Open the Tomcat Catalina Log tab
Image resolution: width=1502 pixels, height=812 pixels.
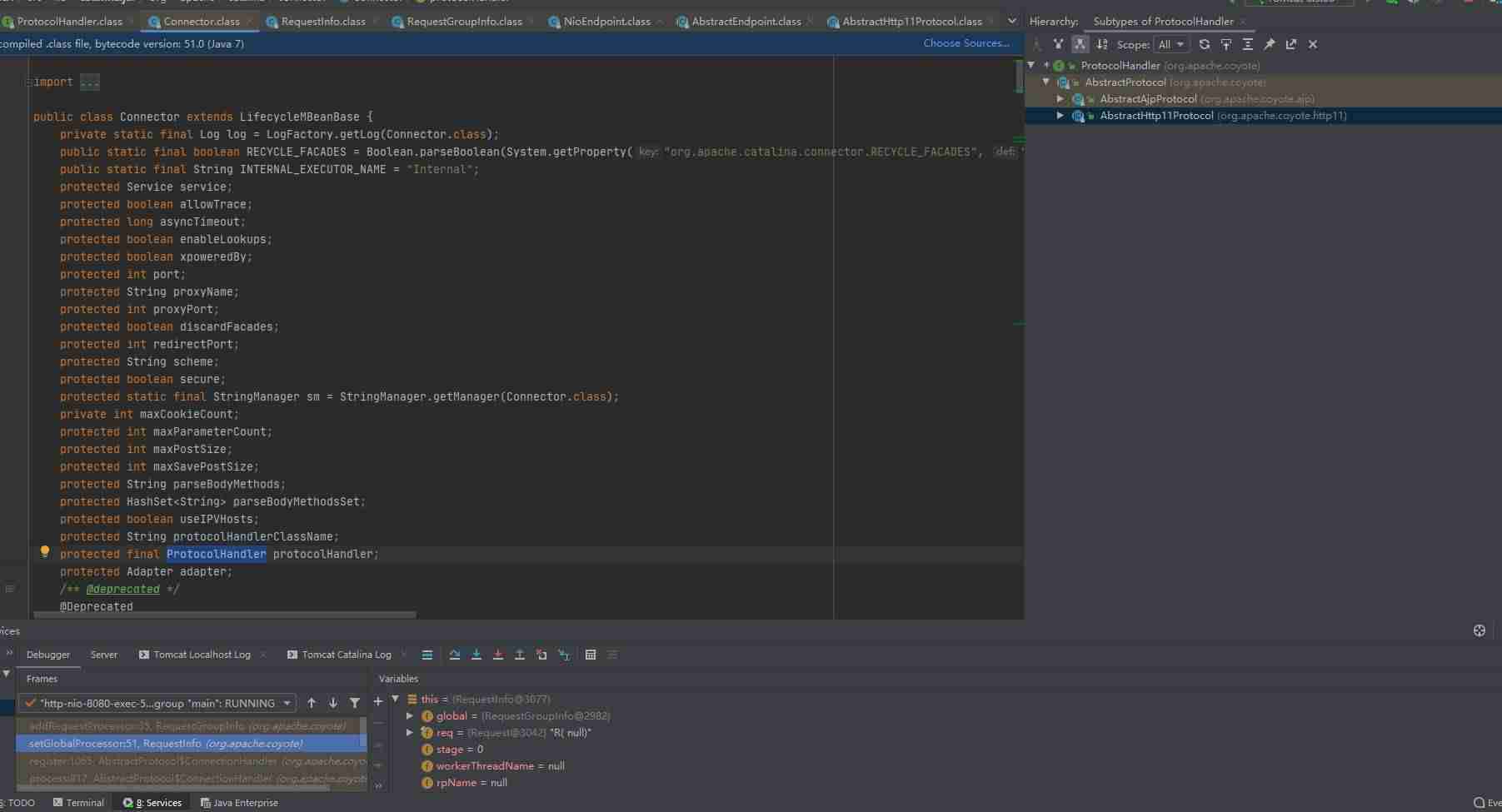click(x=339, y=655)
